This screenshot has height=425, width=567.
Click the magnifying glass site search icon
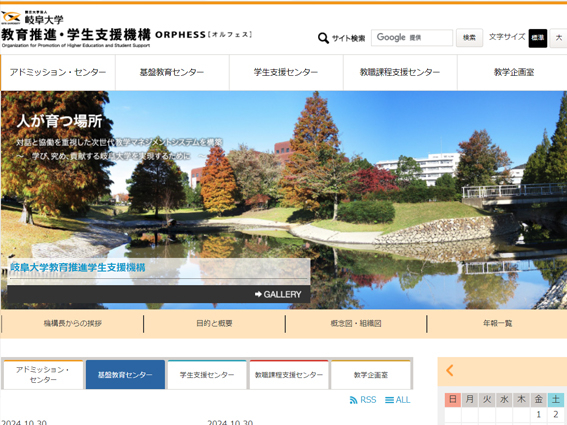323,38
